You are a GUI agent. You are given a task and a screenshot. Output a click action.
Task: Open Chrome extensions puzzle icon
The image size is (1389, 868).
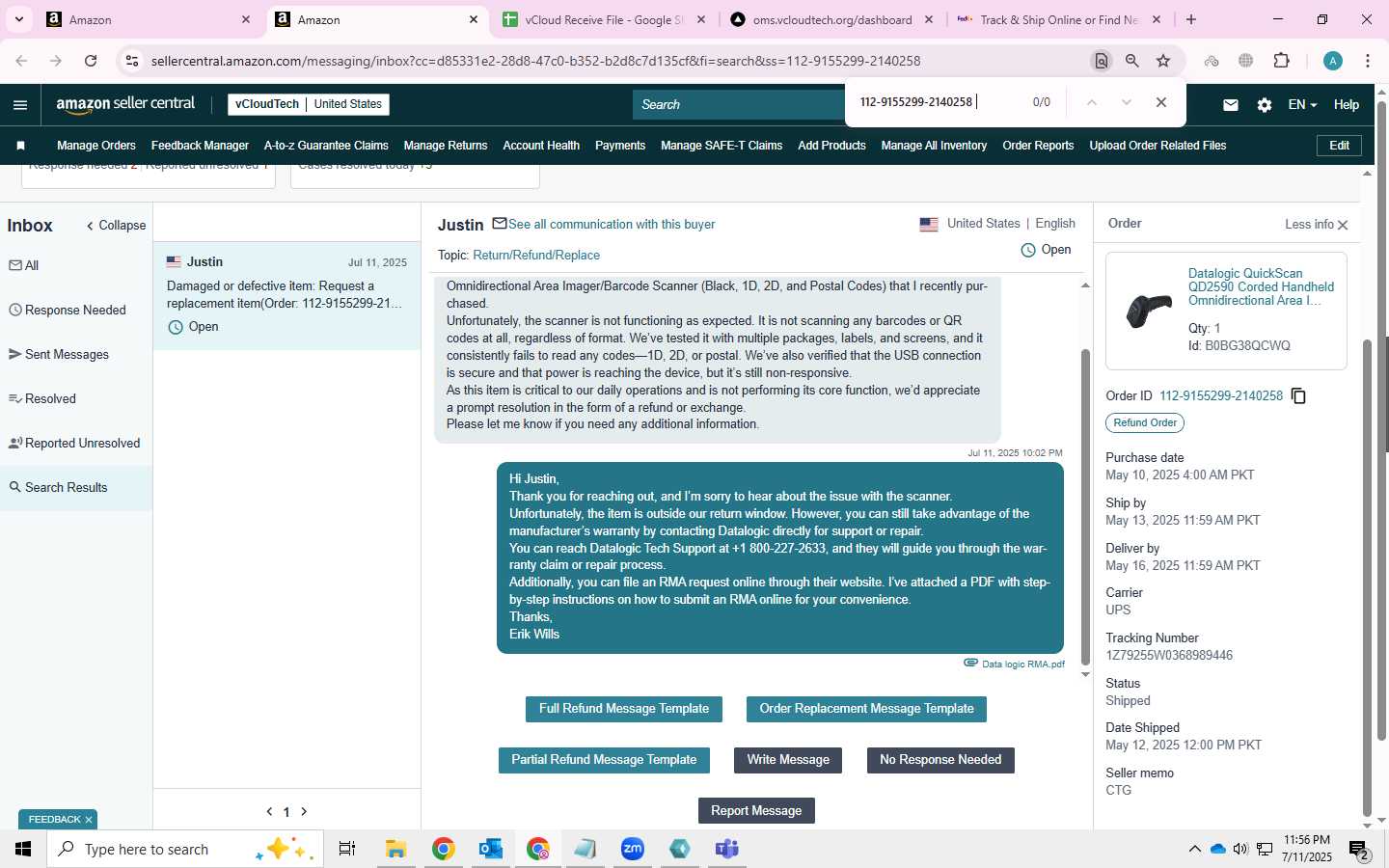click(1281, 61)
